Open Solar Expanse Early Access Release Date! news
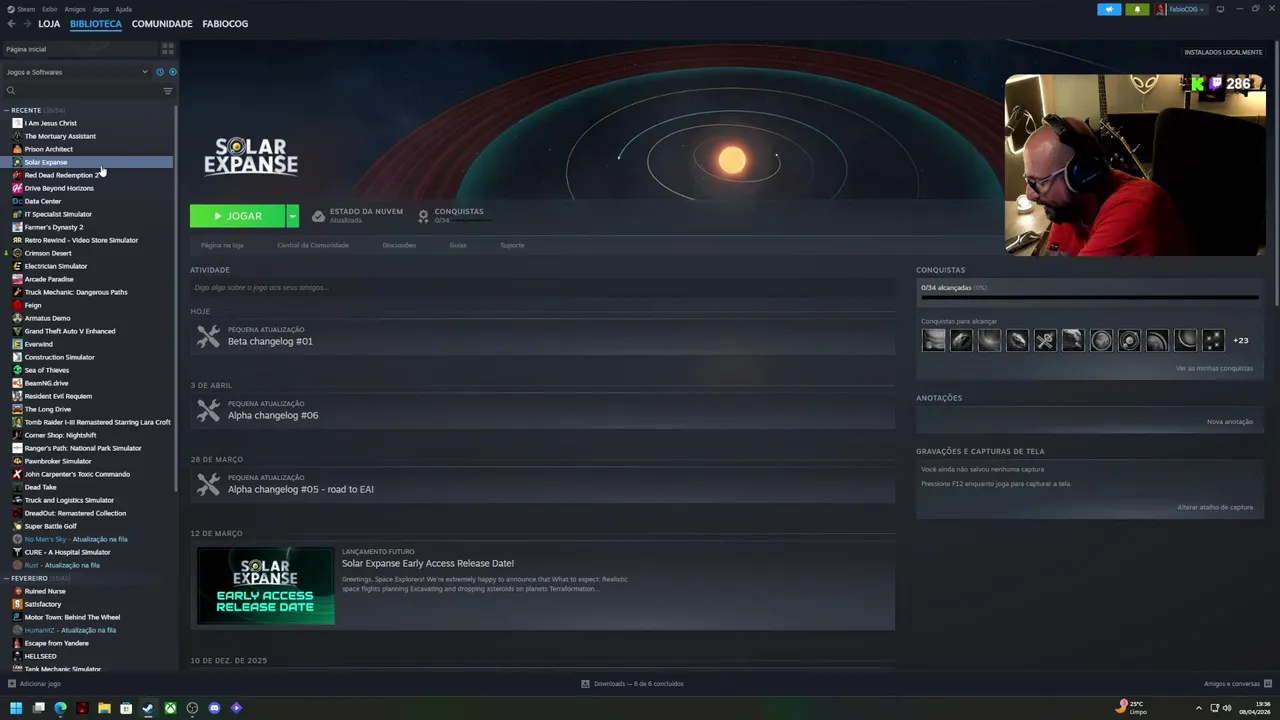Screen dimensions: 1280x720 click(428, 563)
